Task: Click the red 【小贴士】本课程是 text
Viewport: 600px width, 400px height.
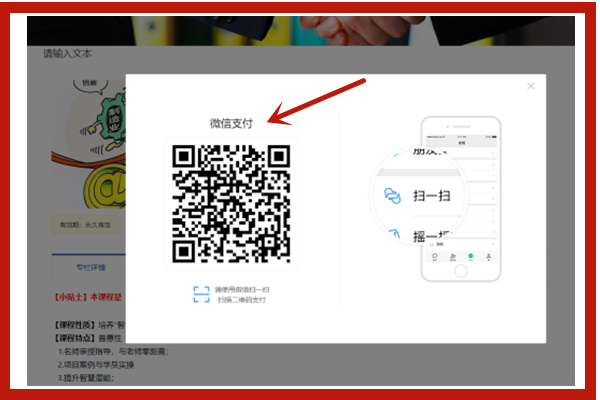Action: 88,297
